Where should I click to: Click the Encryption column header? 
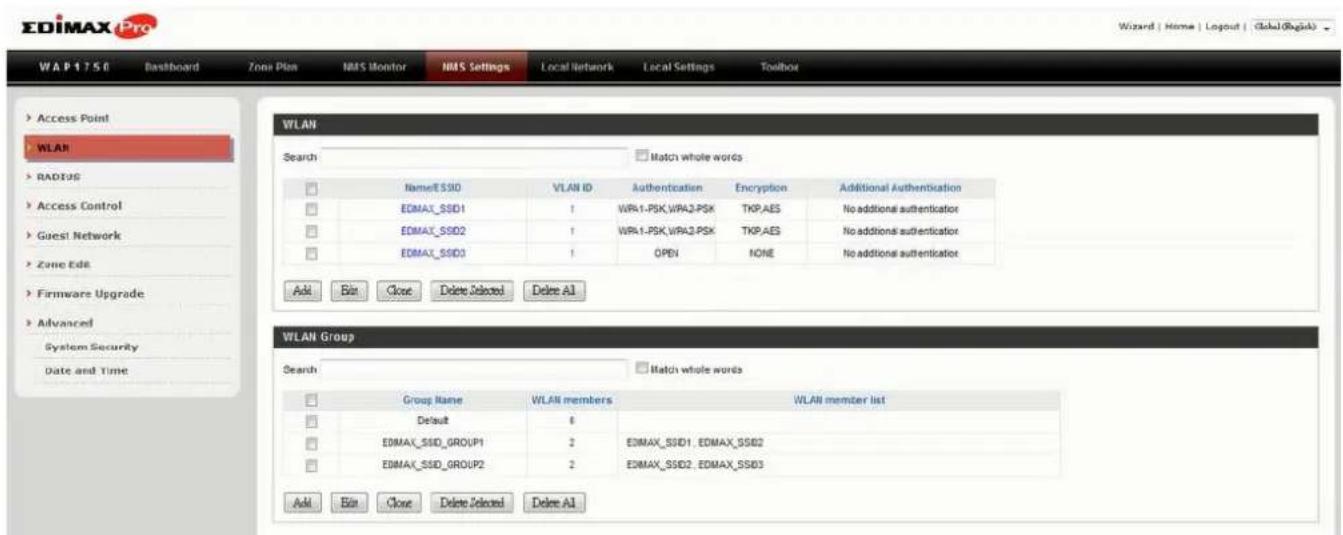pos(761,187)
